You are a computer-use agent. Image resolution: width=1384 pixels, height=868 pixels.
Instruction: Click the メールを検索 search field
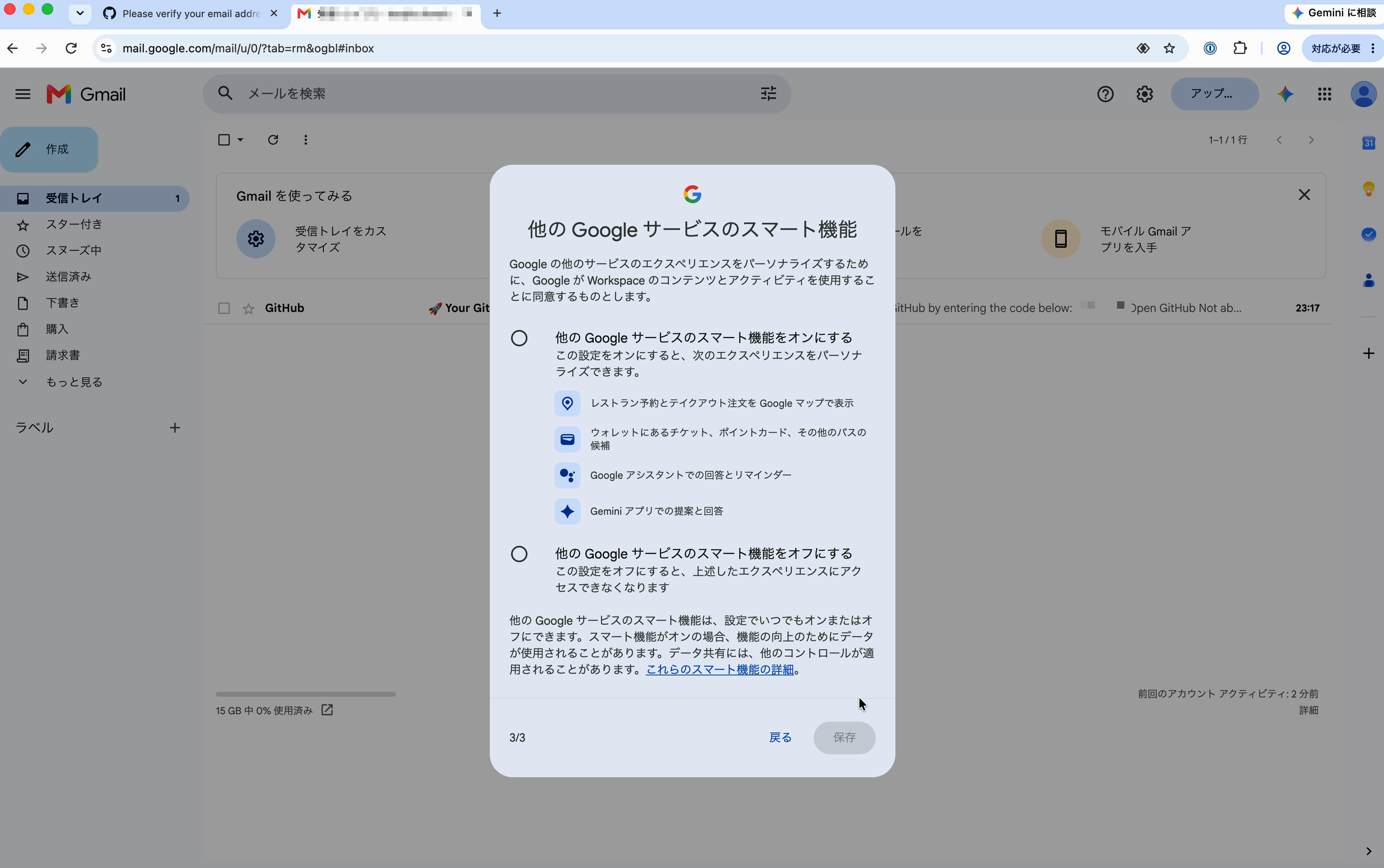[496, 94]
